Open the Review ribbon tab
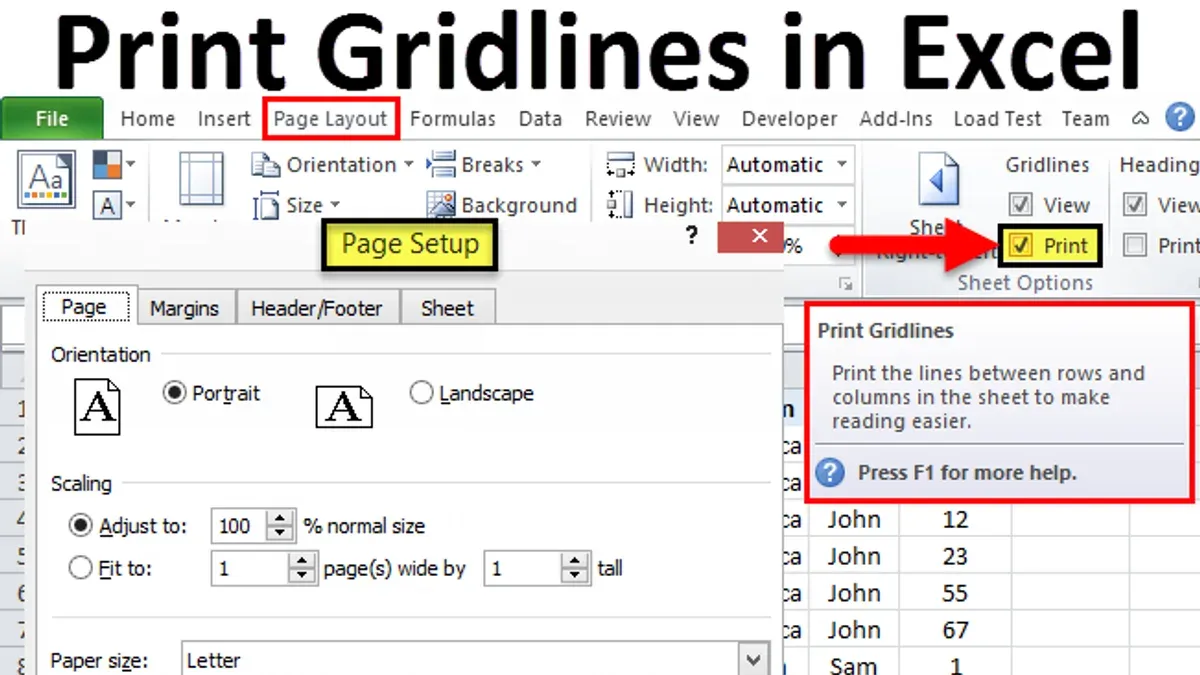The image size is (1200, 675). (x=618, y=119)
